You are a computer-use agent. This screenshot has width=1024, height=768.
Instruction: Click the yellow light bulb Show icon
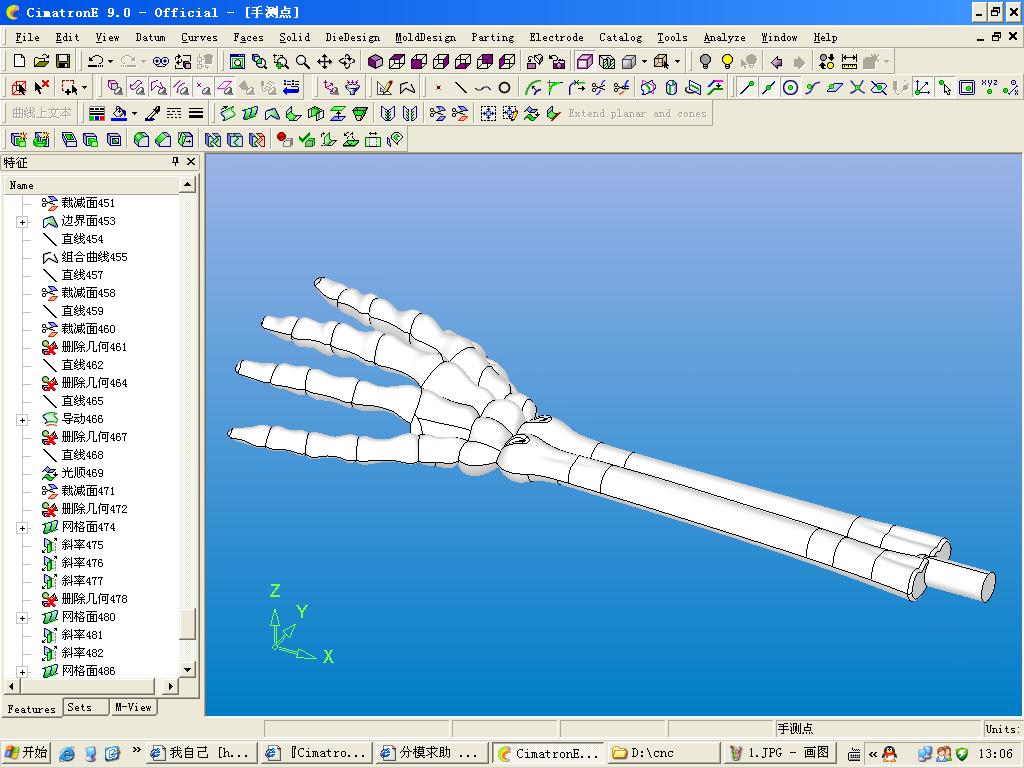(727, 61)
